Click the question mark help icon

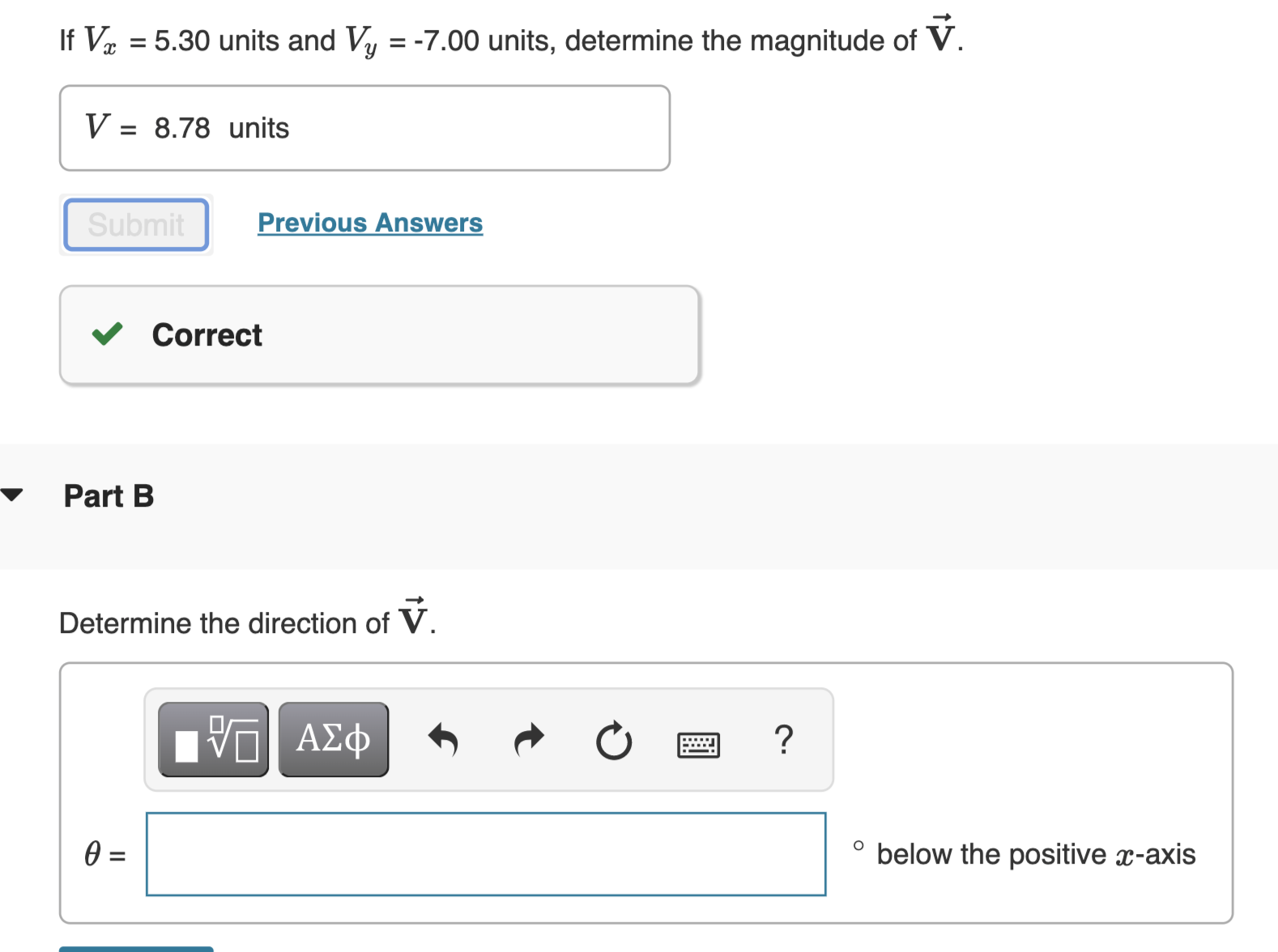pos(783,739)
